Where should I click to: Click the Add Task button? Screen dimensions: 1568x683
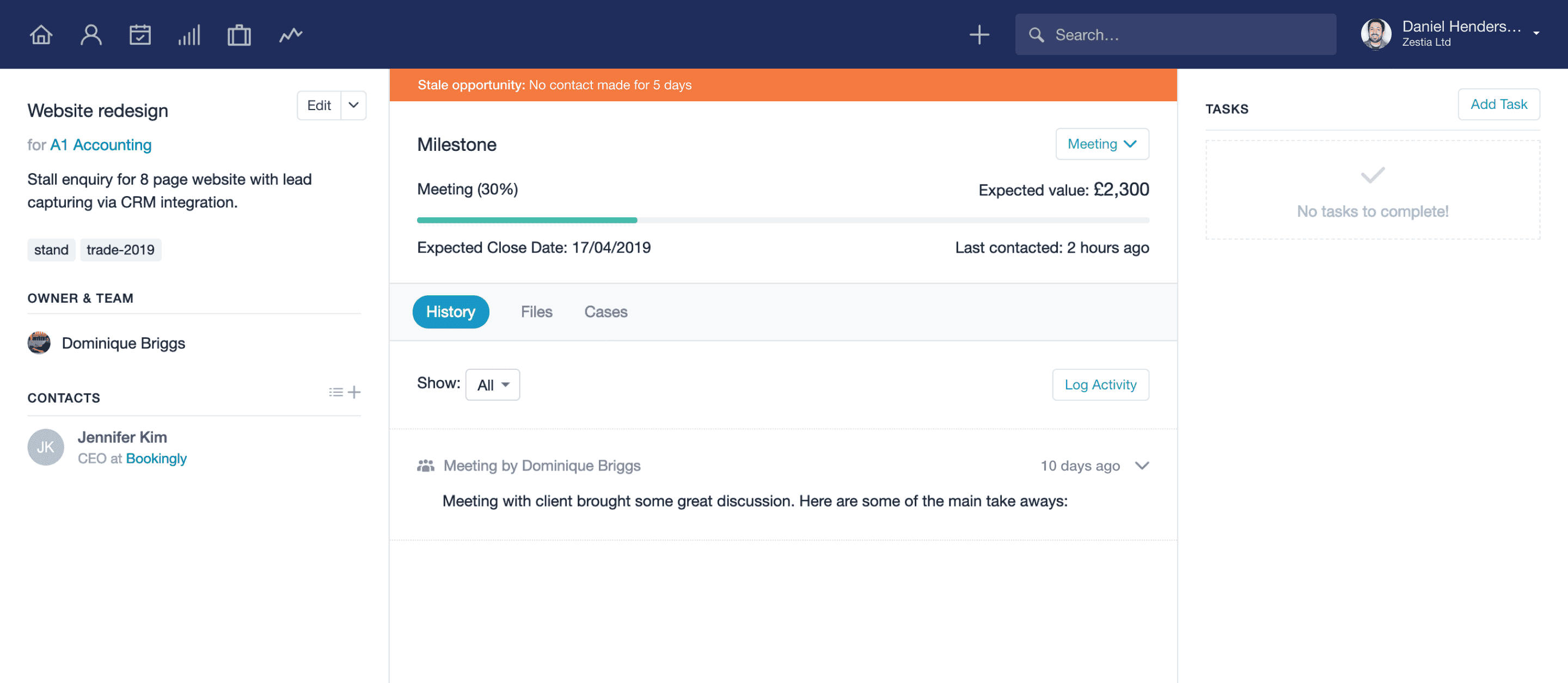(1499, 104)
